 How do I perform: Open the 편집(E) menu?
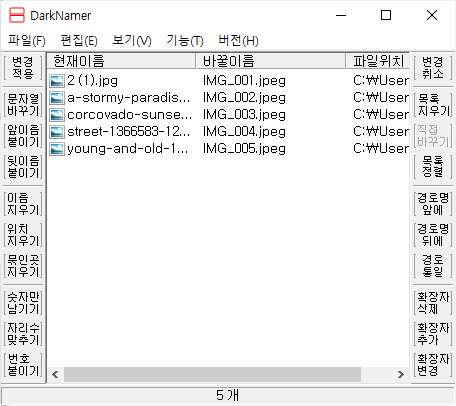coord(79,41)
